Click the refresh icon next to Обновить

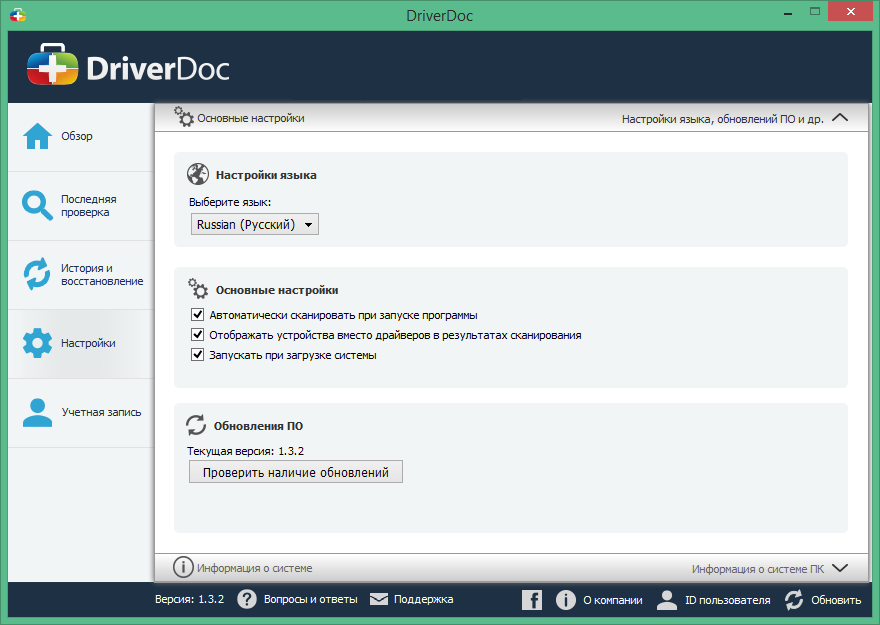[794, 600]
